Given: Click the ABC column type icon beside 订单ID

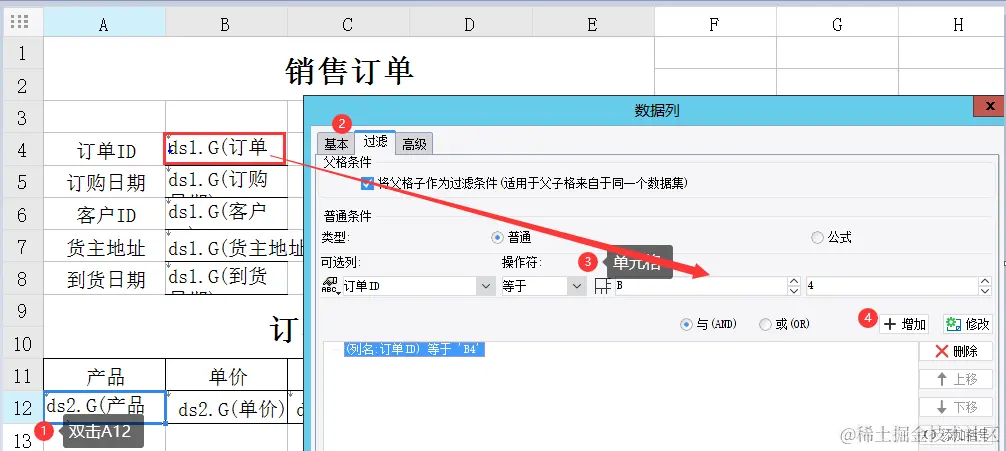Looking at the screenshot, I should tap(328, 287).
